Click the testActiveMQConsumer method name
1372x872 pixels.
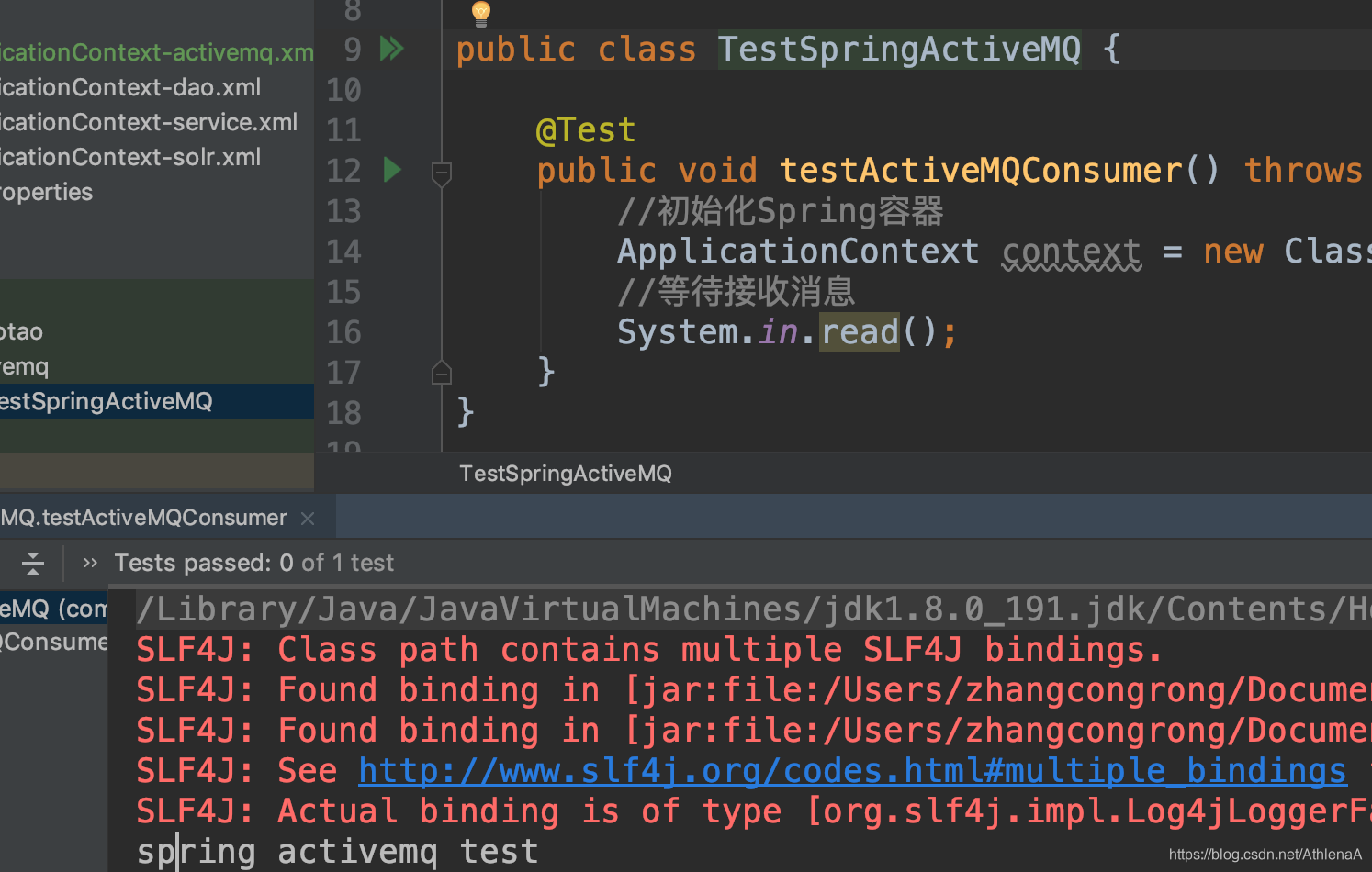pos(981,171)
